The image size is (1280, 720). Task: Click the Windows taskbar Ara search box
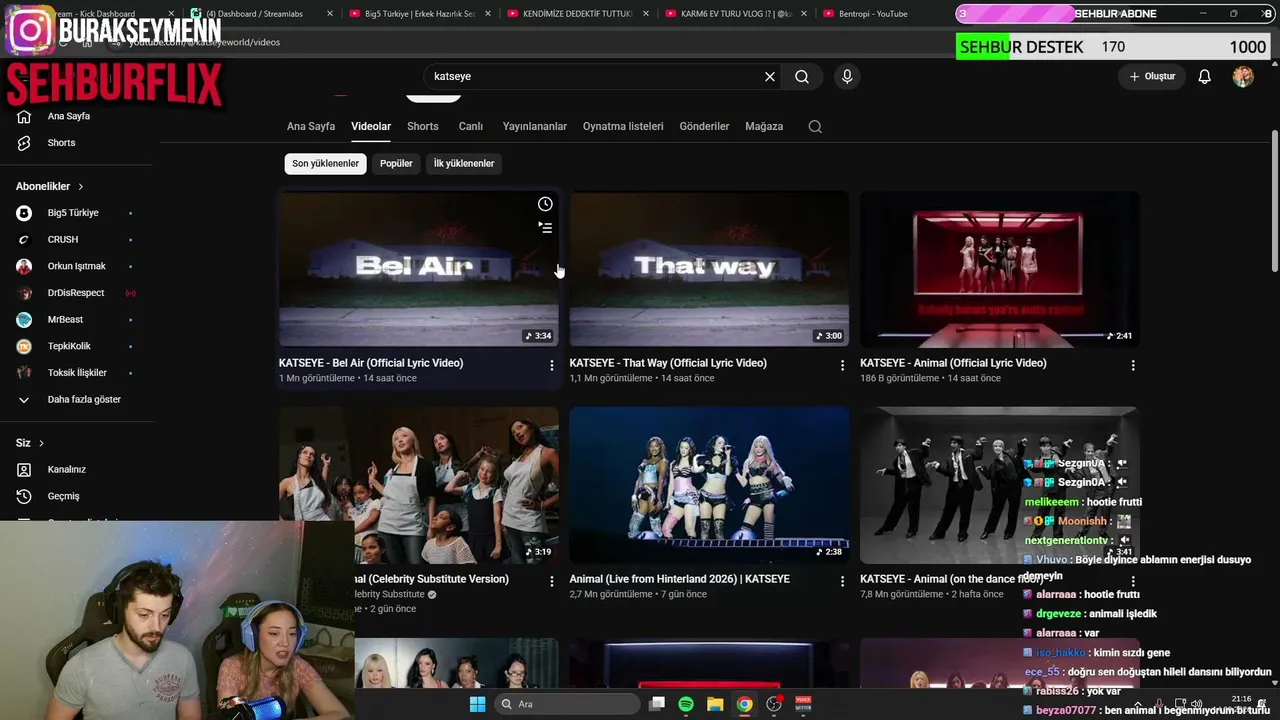pyautogui.click(x=567, y=704)
